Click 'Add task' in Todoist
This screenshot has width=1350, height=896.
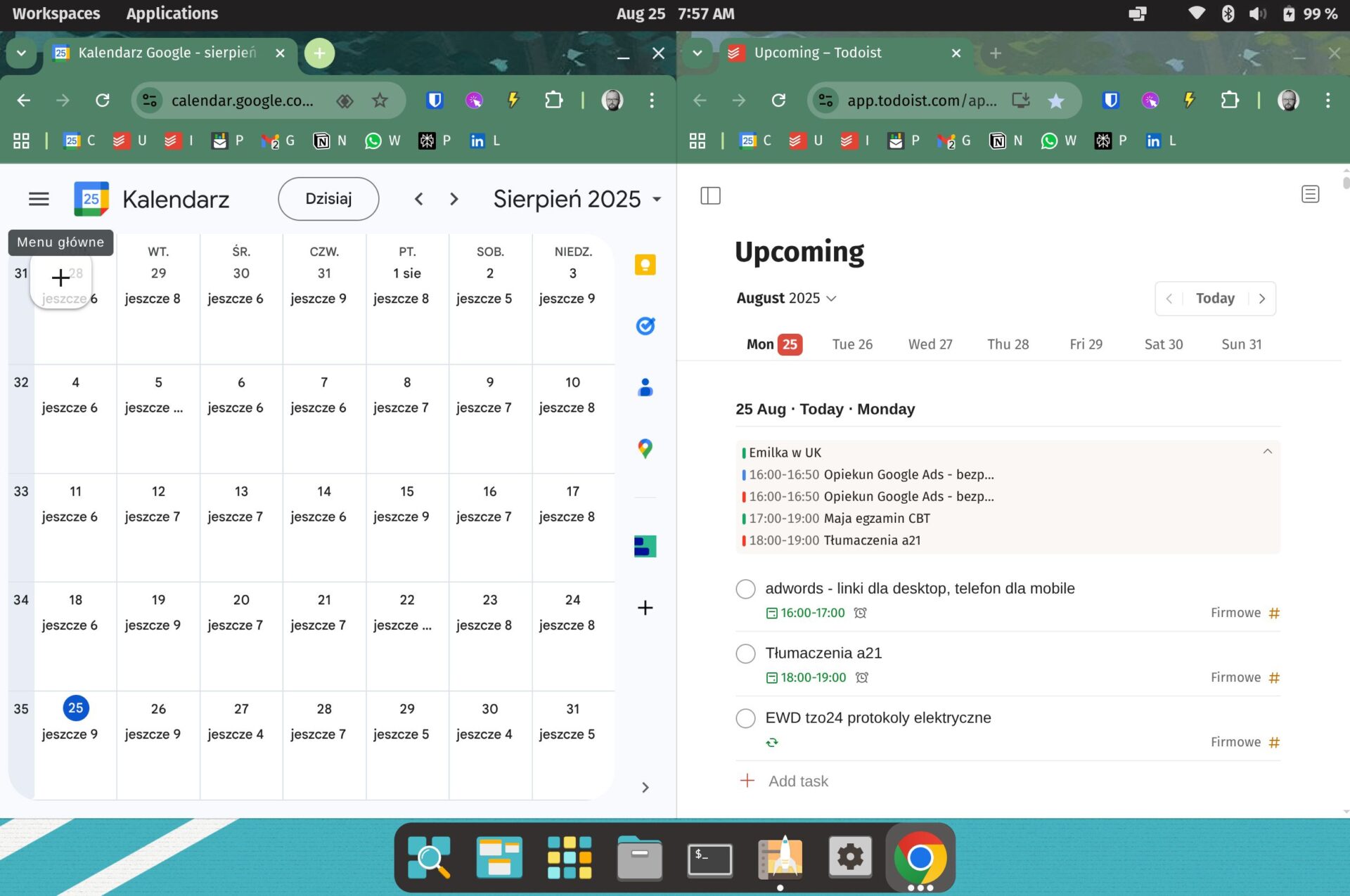point(797,781)
